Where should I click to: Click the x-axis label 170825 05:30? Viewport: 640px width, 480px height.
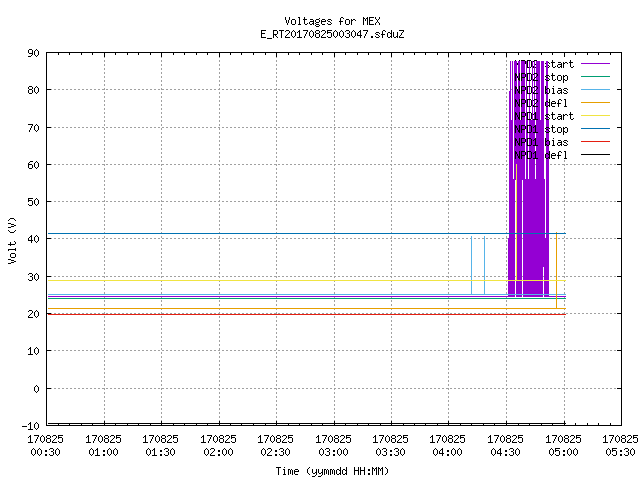(620, 446)
